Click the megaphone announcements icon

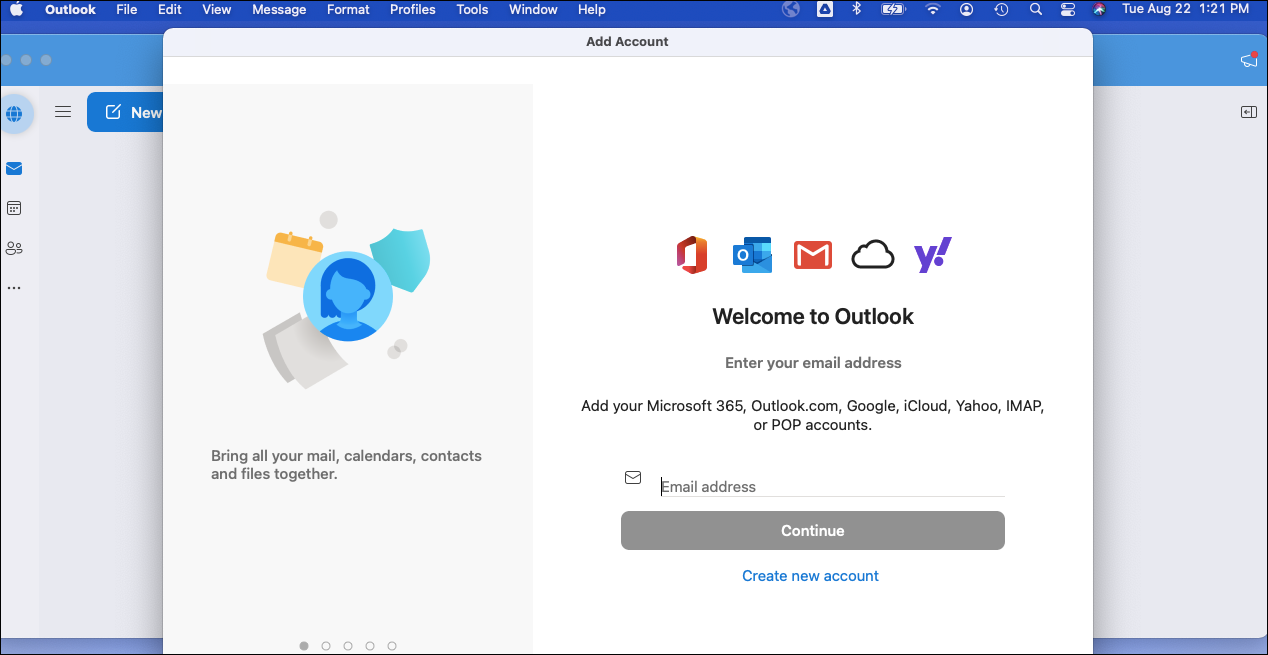[x=1248, y=61]
